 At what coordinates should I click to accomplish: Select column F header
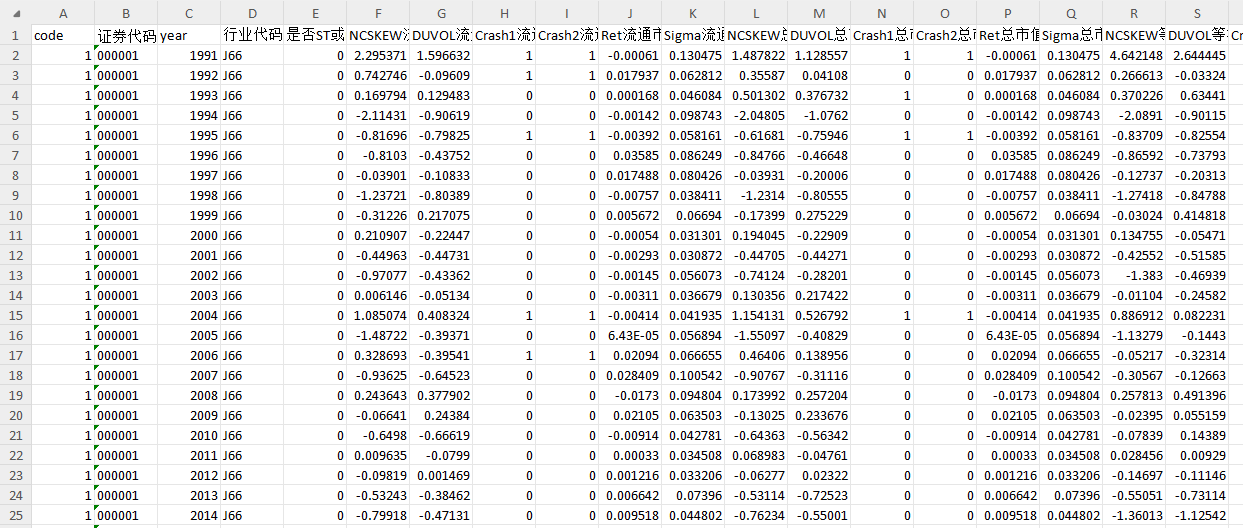[378, 13]
